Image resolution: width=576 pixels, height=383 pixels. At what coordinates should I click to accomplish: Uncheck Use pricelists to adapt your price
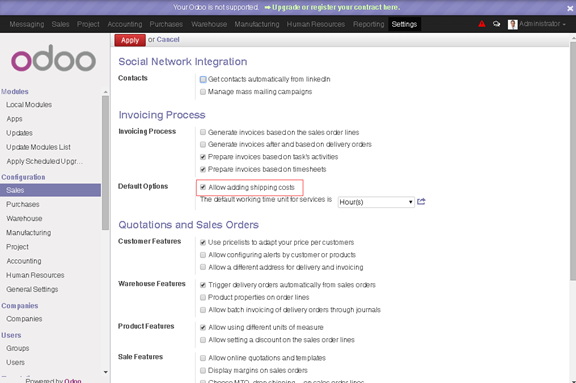pos(203,242)
